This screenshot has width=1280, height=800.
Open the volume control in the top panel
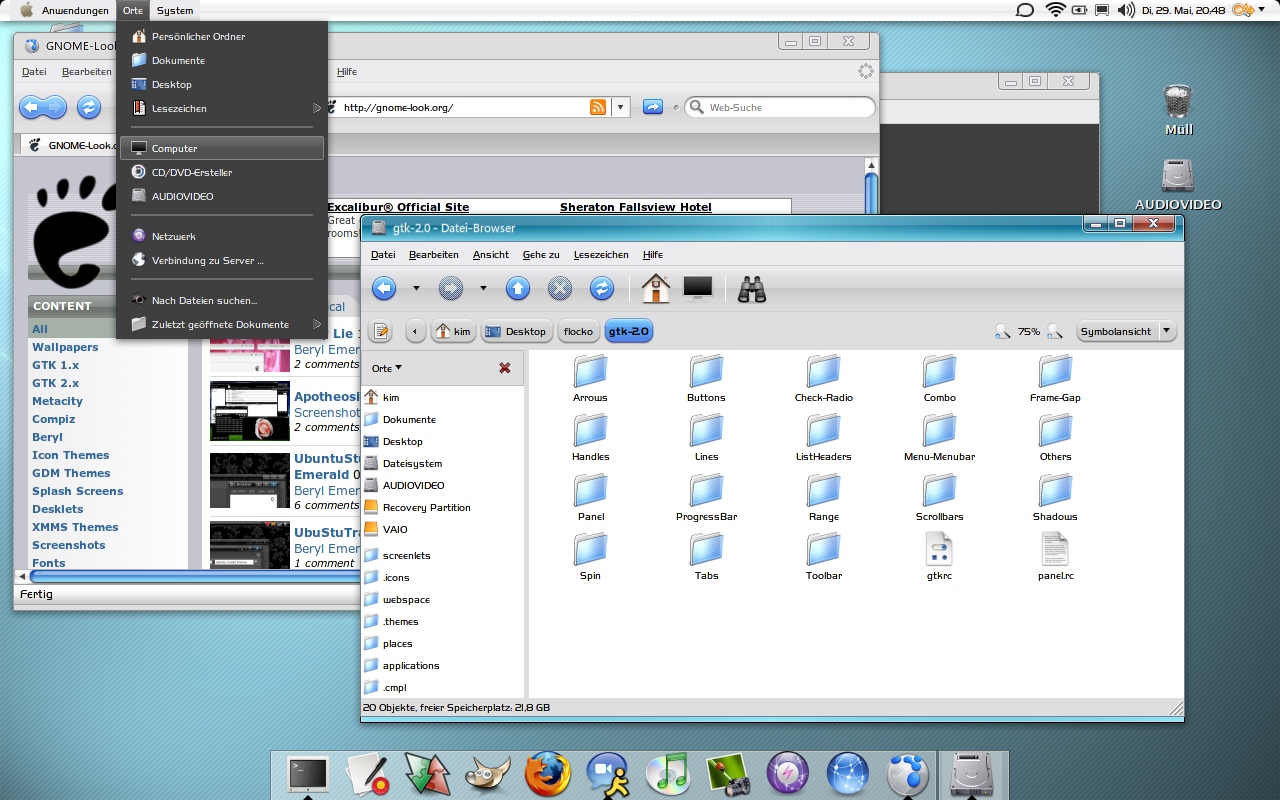(1126, 10)
